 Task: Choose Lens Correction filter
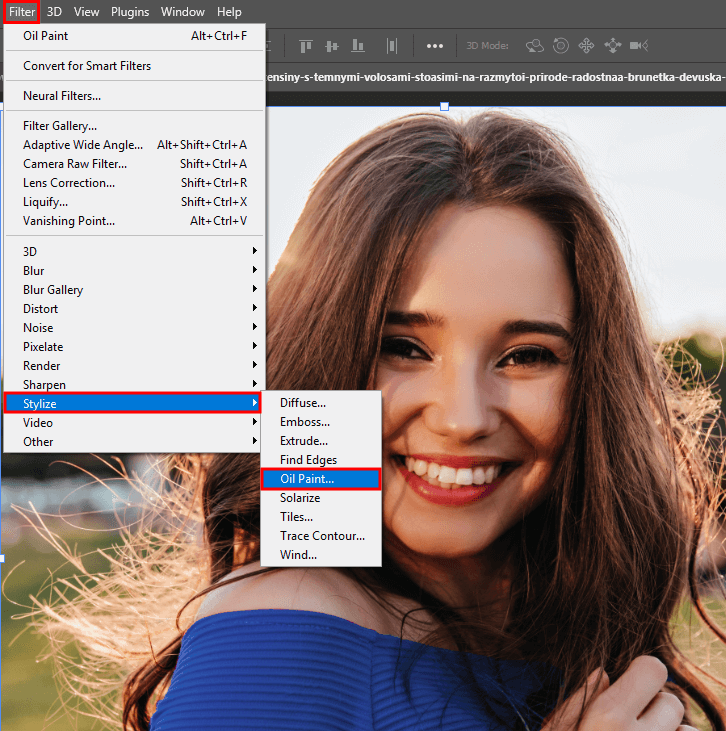[x=135, y=183]
